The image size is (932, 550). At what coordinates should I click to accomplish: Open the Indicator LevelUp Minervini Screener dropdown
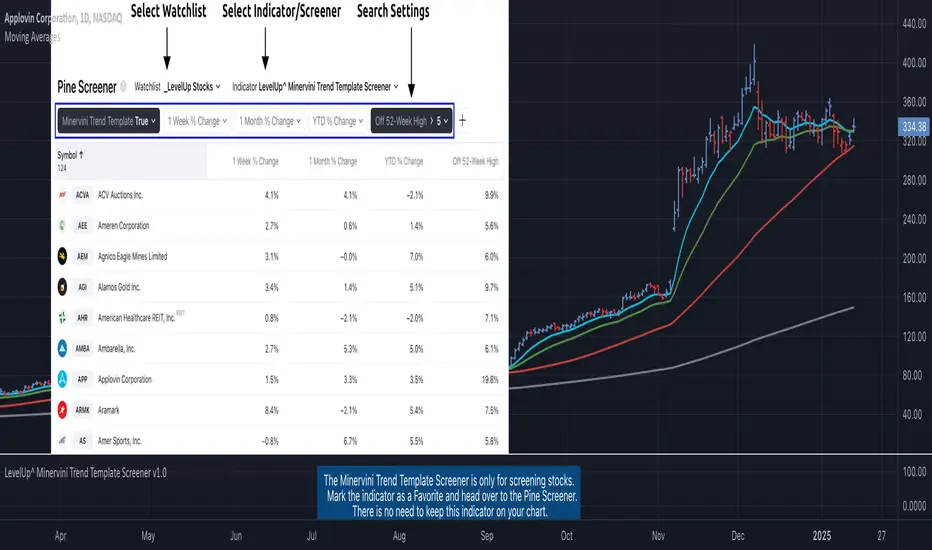315,87
